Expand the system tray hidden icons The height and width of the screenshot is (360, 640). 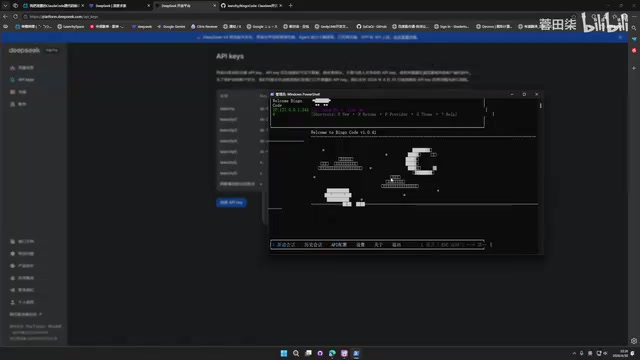coord(574,353)
